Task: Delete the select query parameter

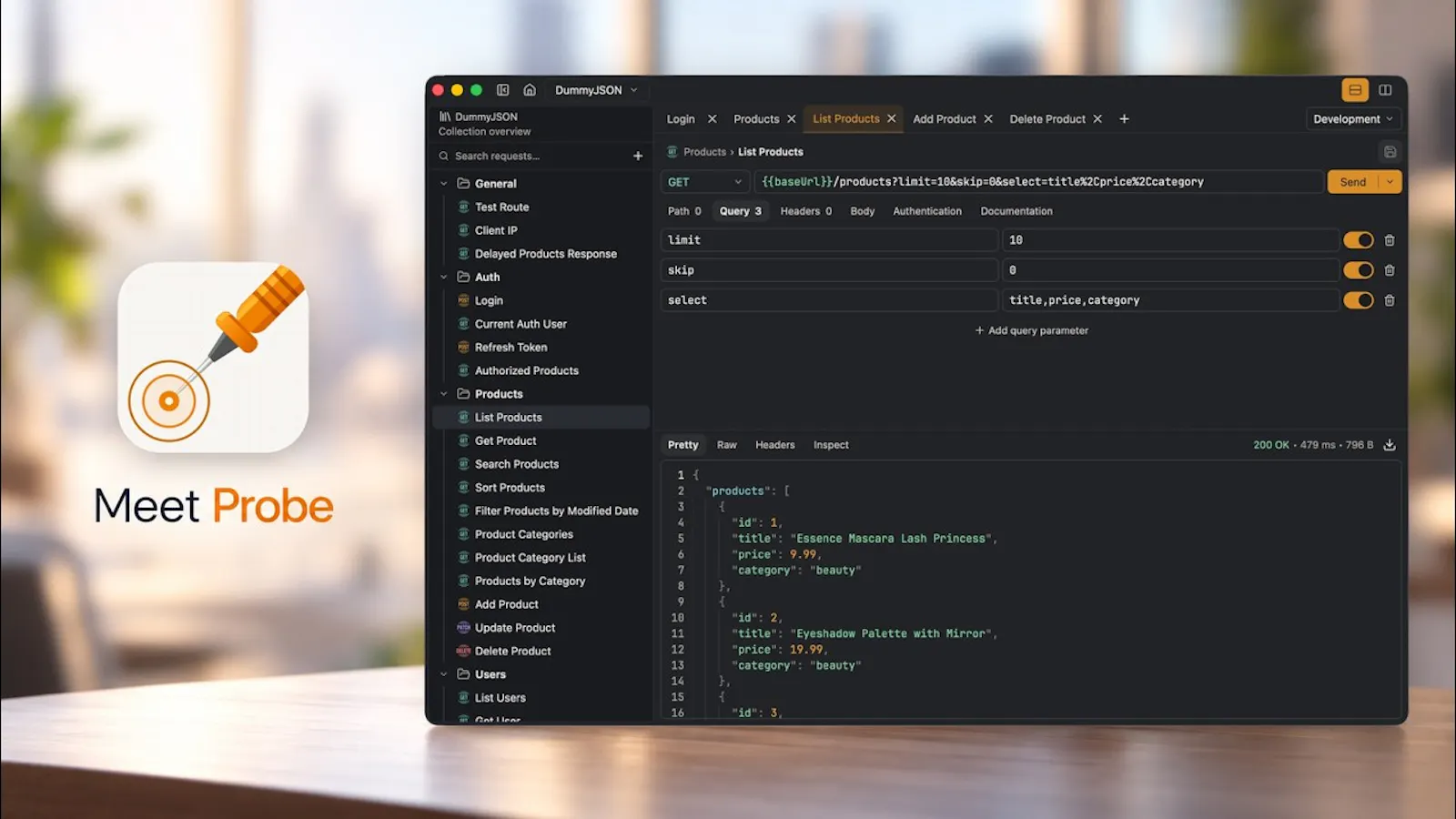Action: click(1390, 300)
